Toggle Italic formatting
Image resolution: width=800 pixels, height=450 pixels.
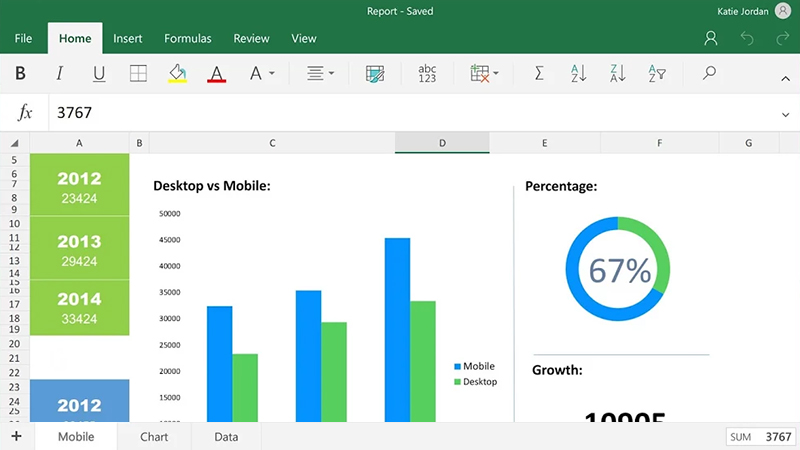pos(60,73)
